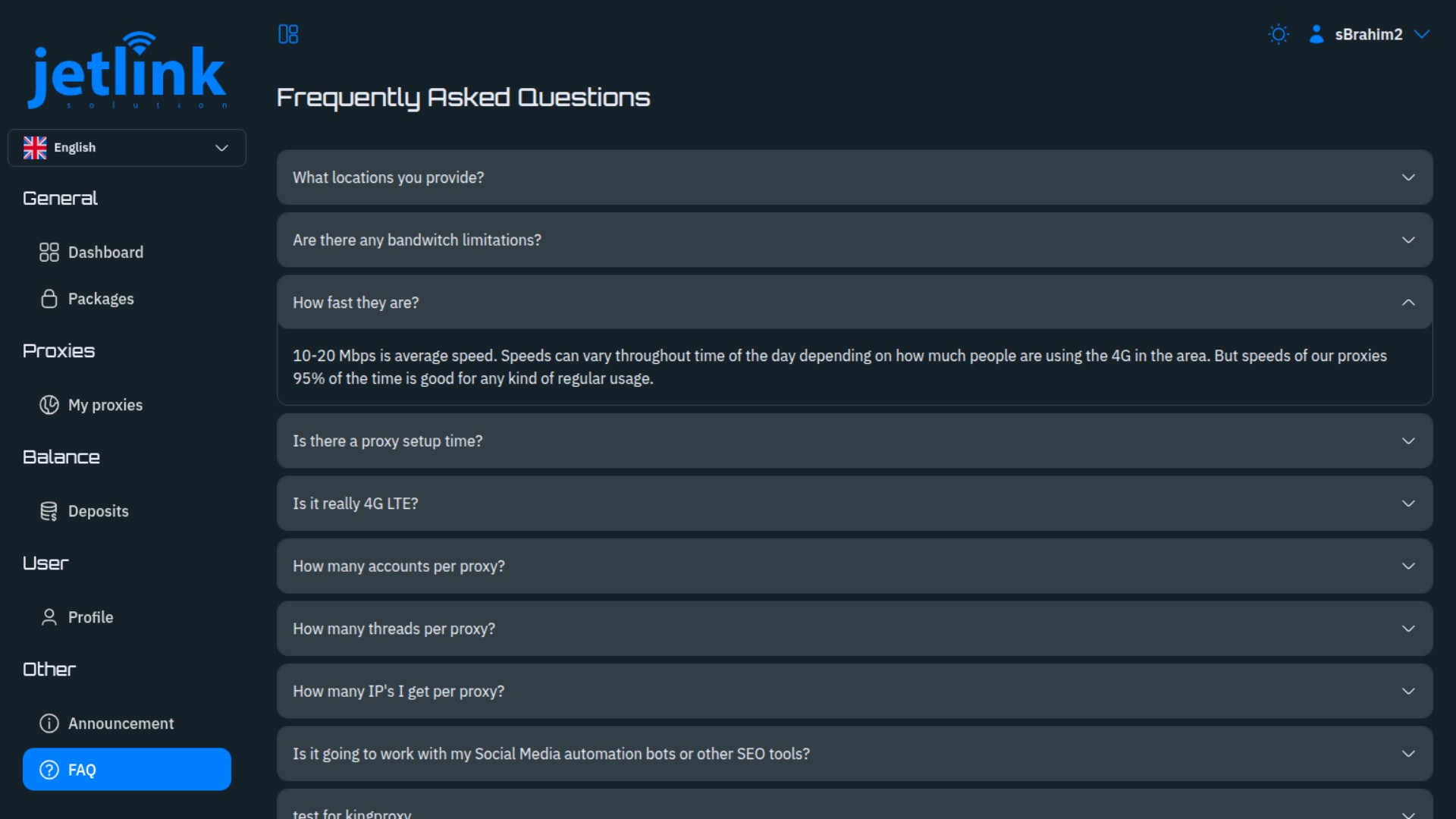Screen dimensions: 1456x819
Task: Expand "How many threads per proxy?" chevron
Action: (1408, 629)
